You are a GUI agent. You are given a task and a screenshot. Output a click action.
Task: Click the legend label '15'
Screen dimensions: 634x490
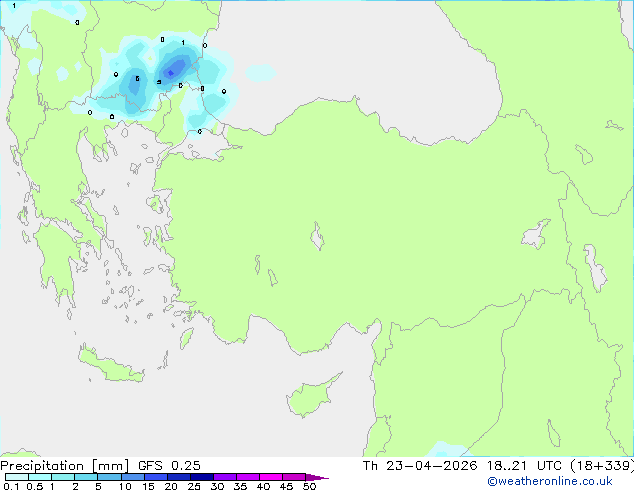coord(148,486)
